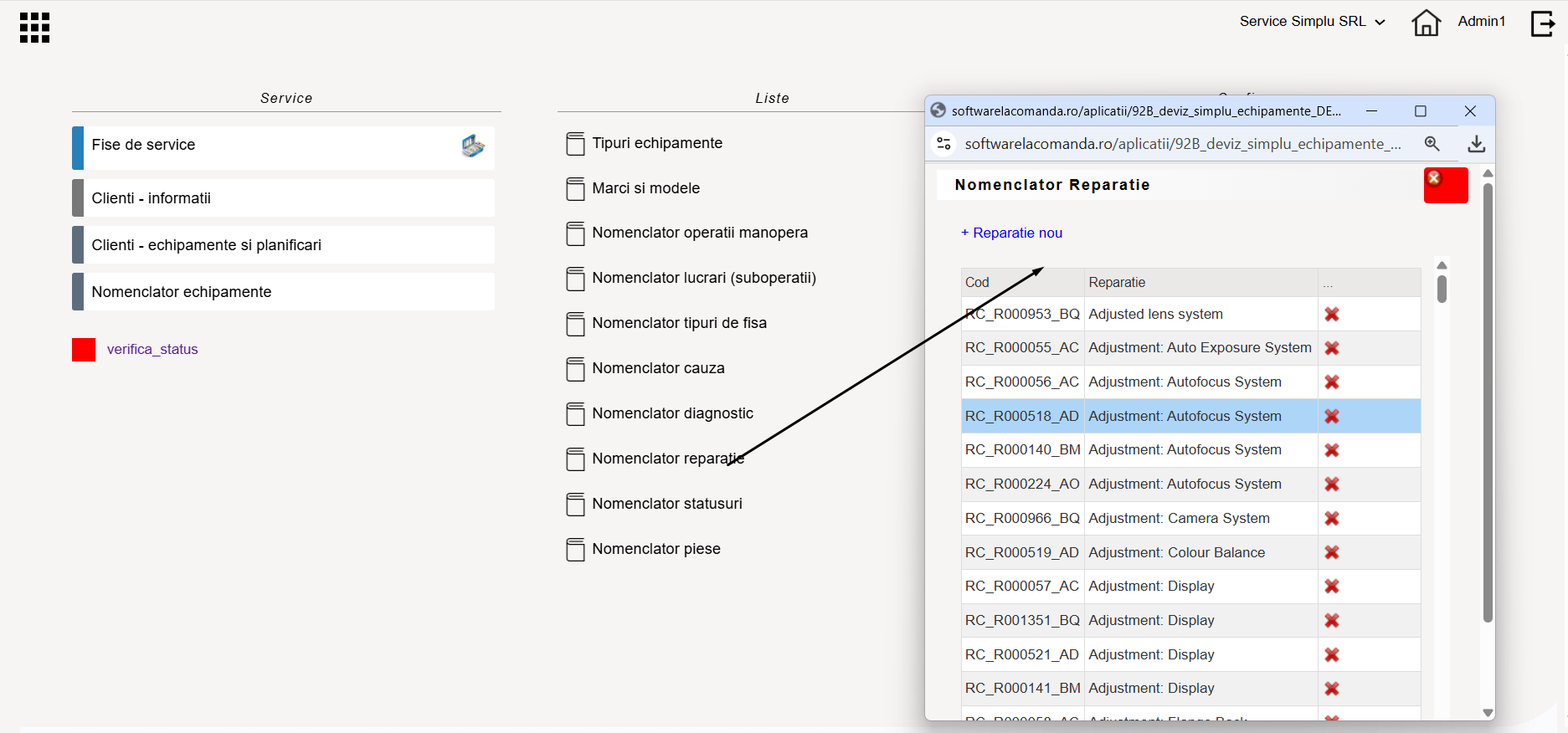The height and width of the screenshot is (733, 1568).
Task: Click the popup's zoom magnifier icon
Action: point(1432,144)
